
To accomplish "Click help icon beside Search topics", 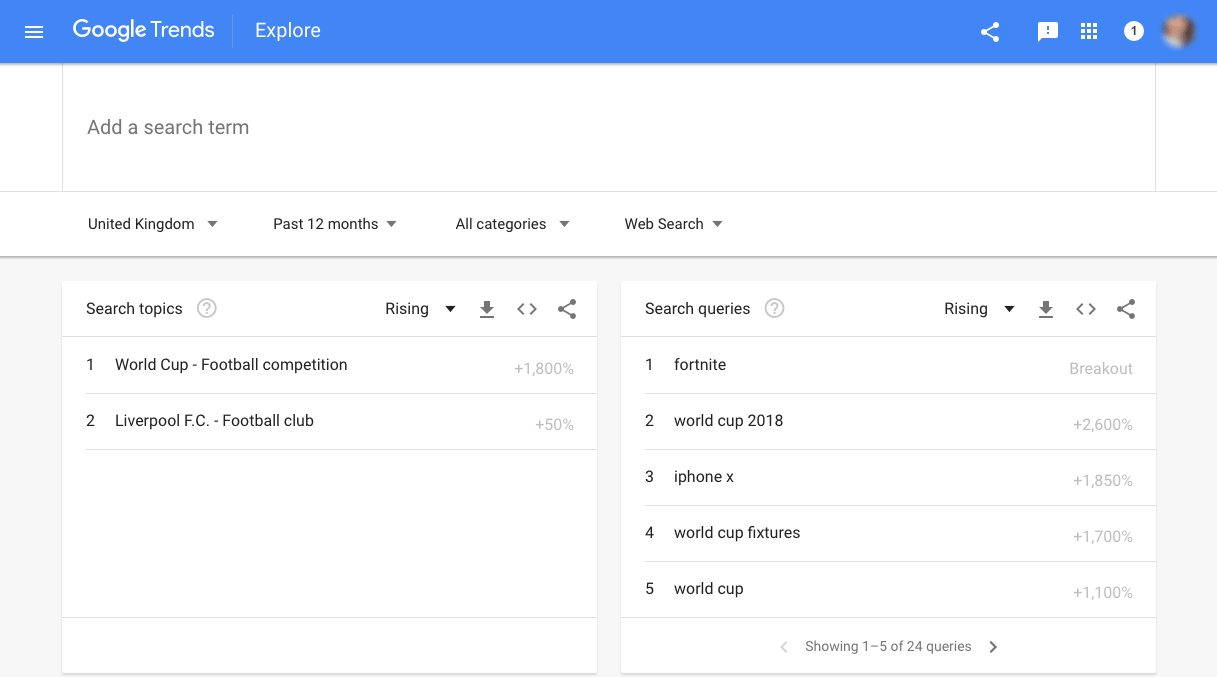I will [x=207, y=308].
